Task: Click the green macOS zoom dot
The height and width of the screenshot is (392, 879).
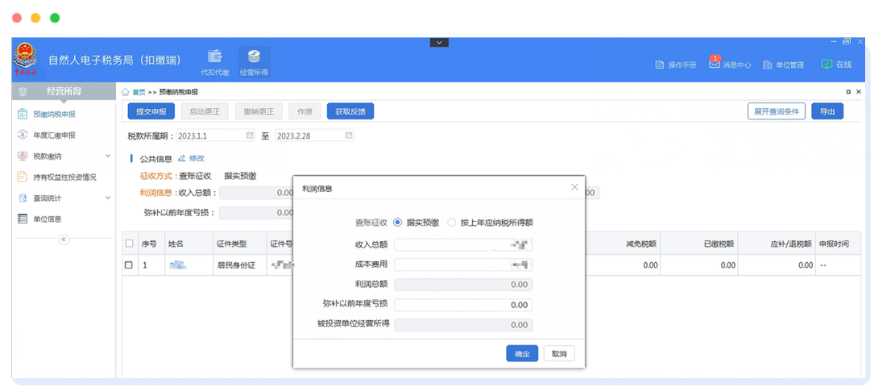Action: coord(54,18)
